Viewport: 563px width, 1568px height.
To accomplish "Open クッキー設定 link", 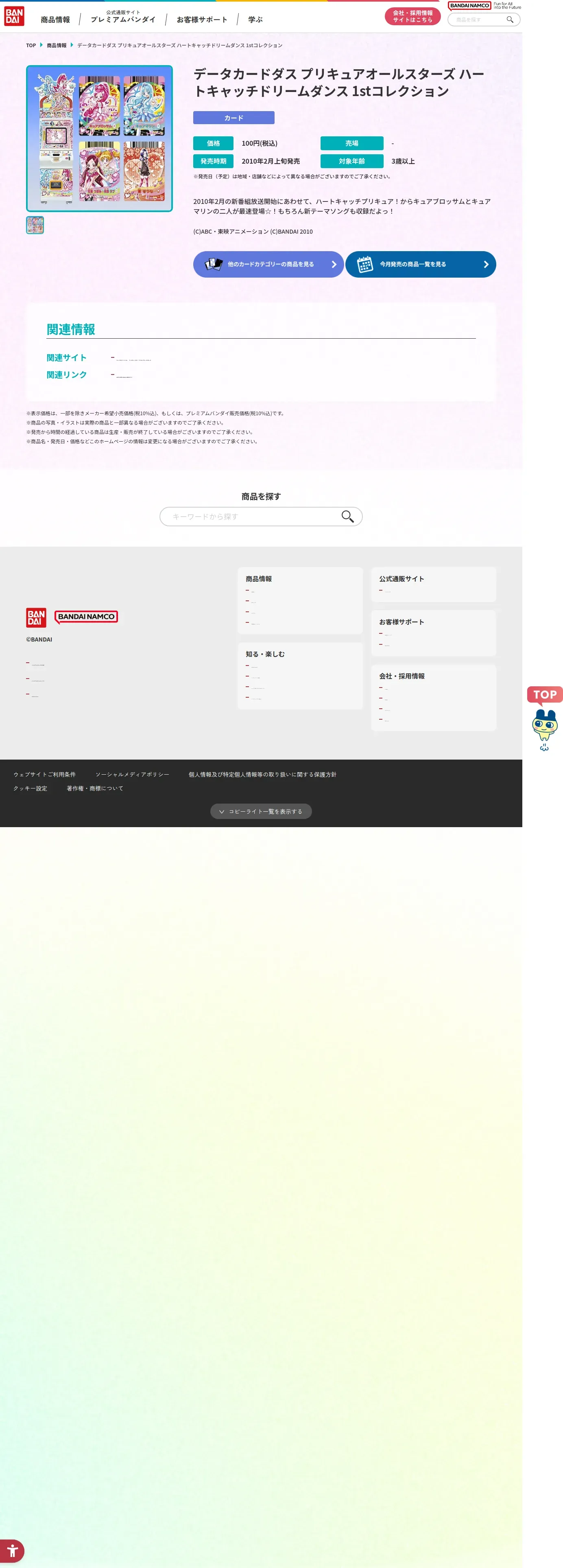I will coord(31,788).
